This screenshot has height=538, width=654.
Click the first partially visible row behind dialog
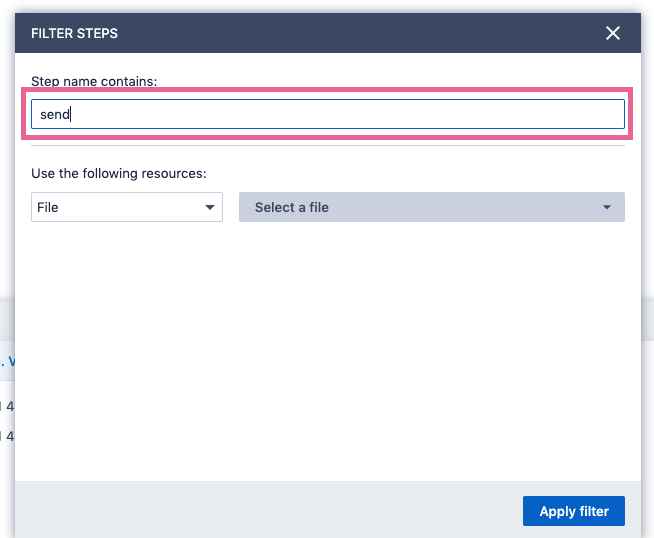pos(9,406)
